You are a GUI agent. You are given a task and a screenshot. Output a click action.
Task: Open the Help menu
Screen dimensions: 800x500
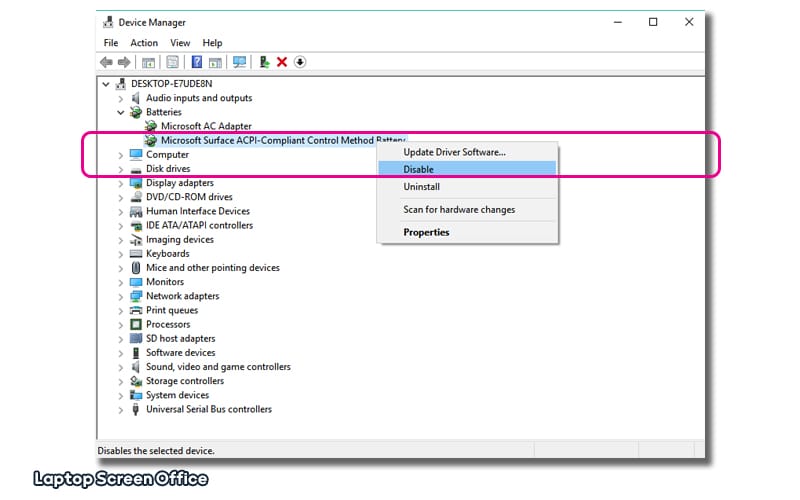212,43
